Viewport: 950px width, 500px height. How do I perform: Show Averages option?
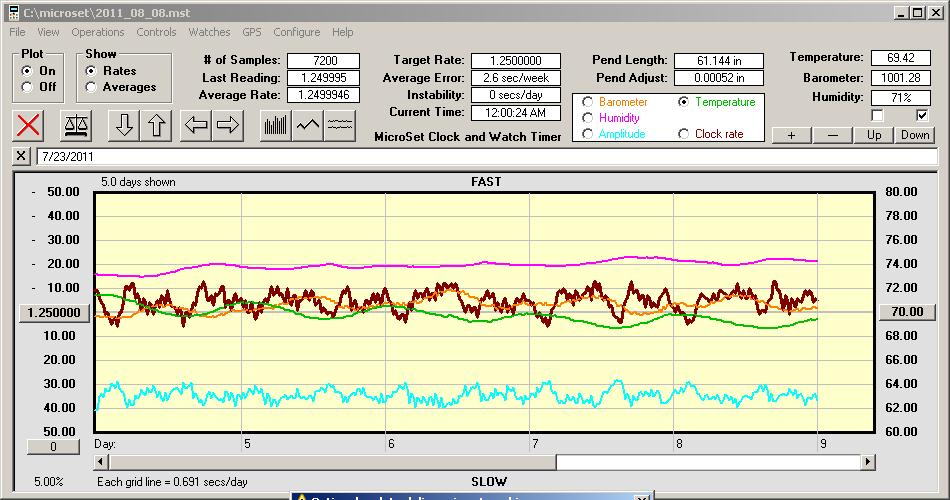(91, 87)
